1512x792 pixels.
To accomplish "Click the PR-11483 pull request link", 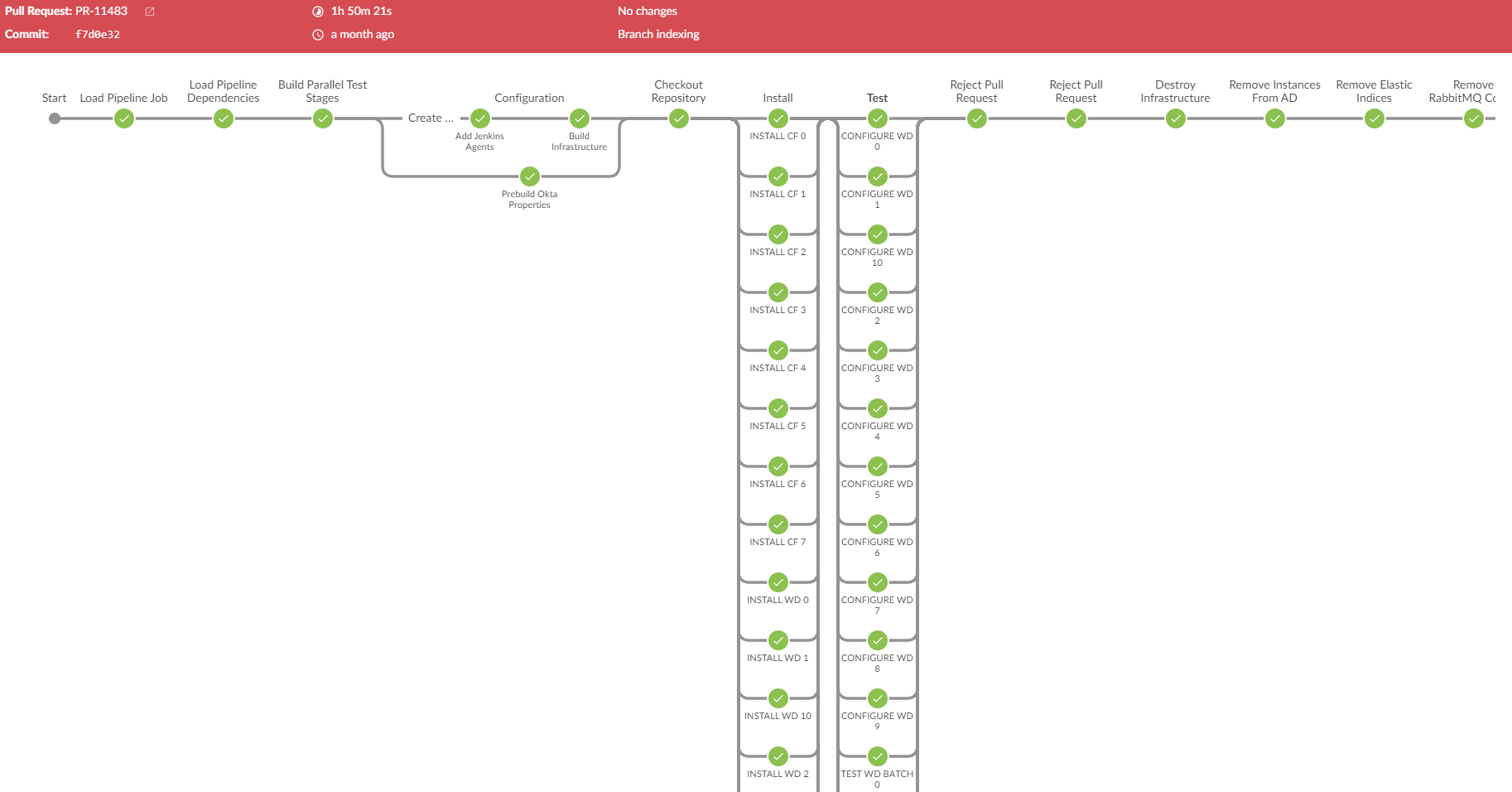I will 101,12.
